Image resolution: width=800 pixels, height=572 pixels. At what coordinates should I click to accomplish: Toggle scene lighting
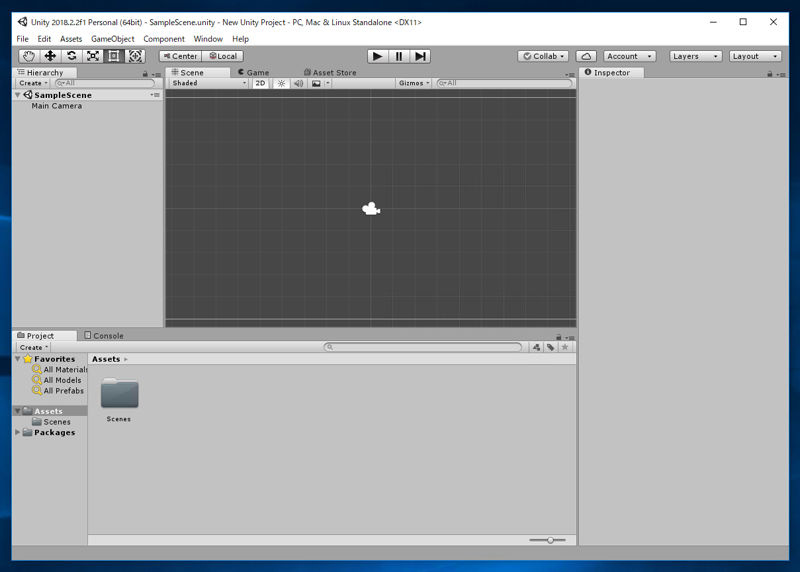(x=281, y=83)
